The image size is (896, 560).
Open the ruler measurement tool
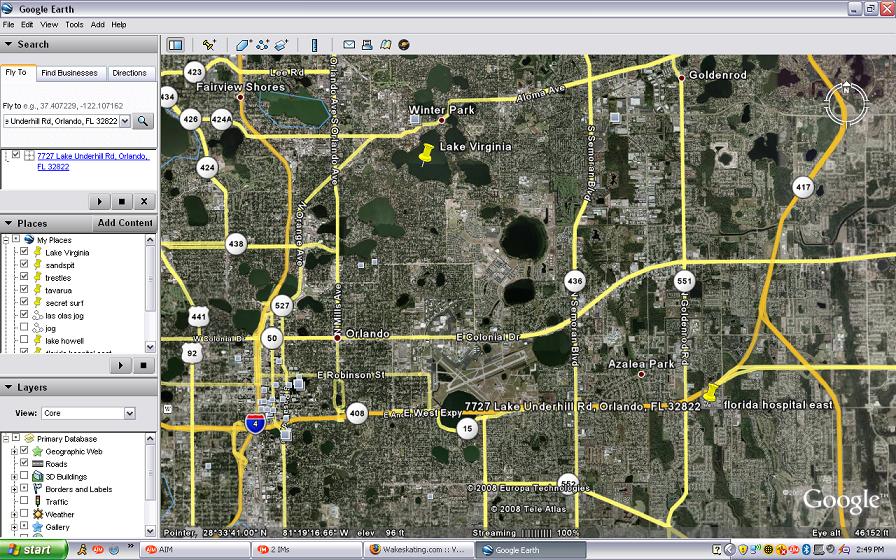point(314,45)
